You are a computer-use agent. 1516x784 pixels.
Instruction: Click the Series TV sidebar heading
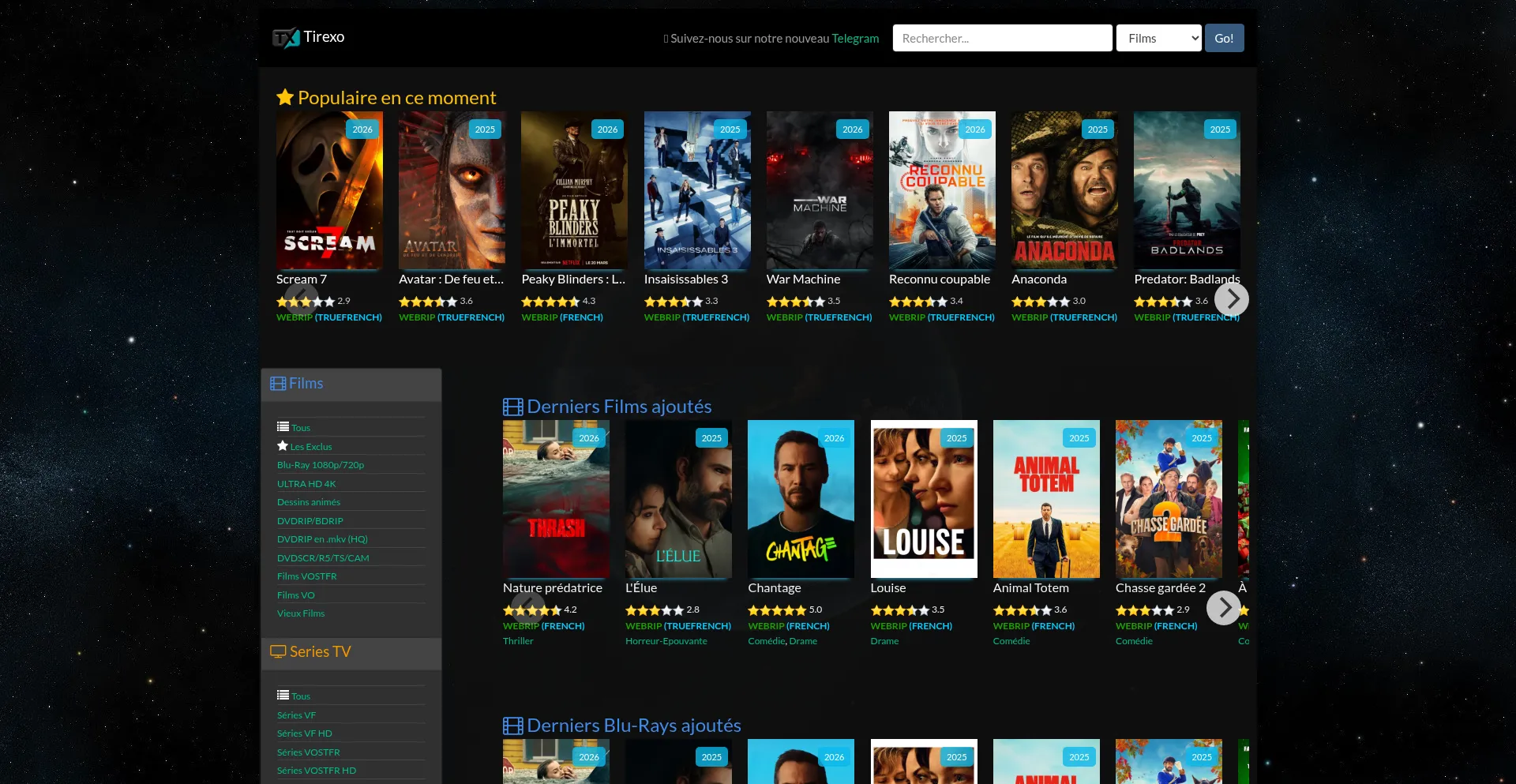(x=320, y=652)
